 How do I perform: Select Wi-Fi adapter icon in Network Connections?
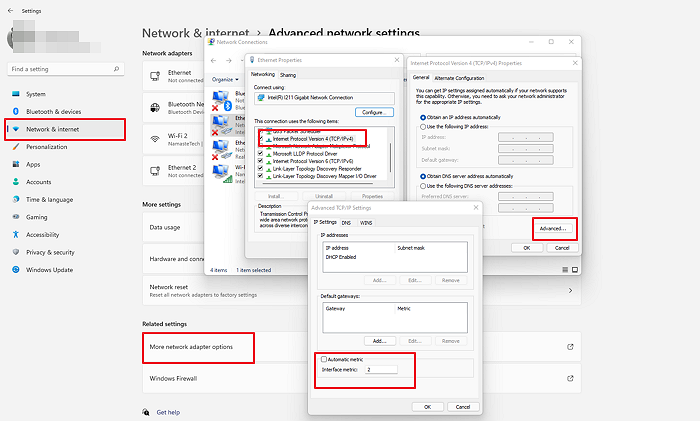coord(222,174)
